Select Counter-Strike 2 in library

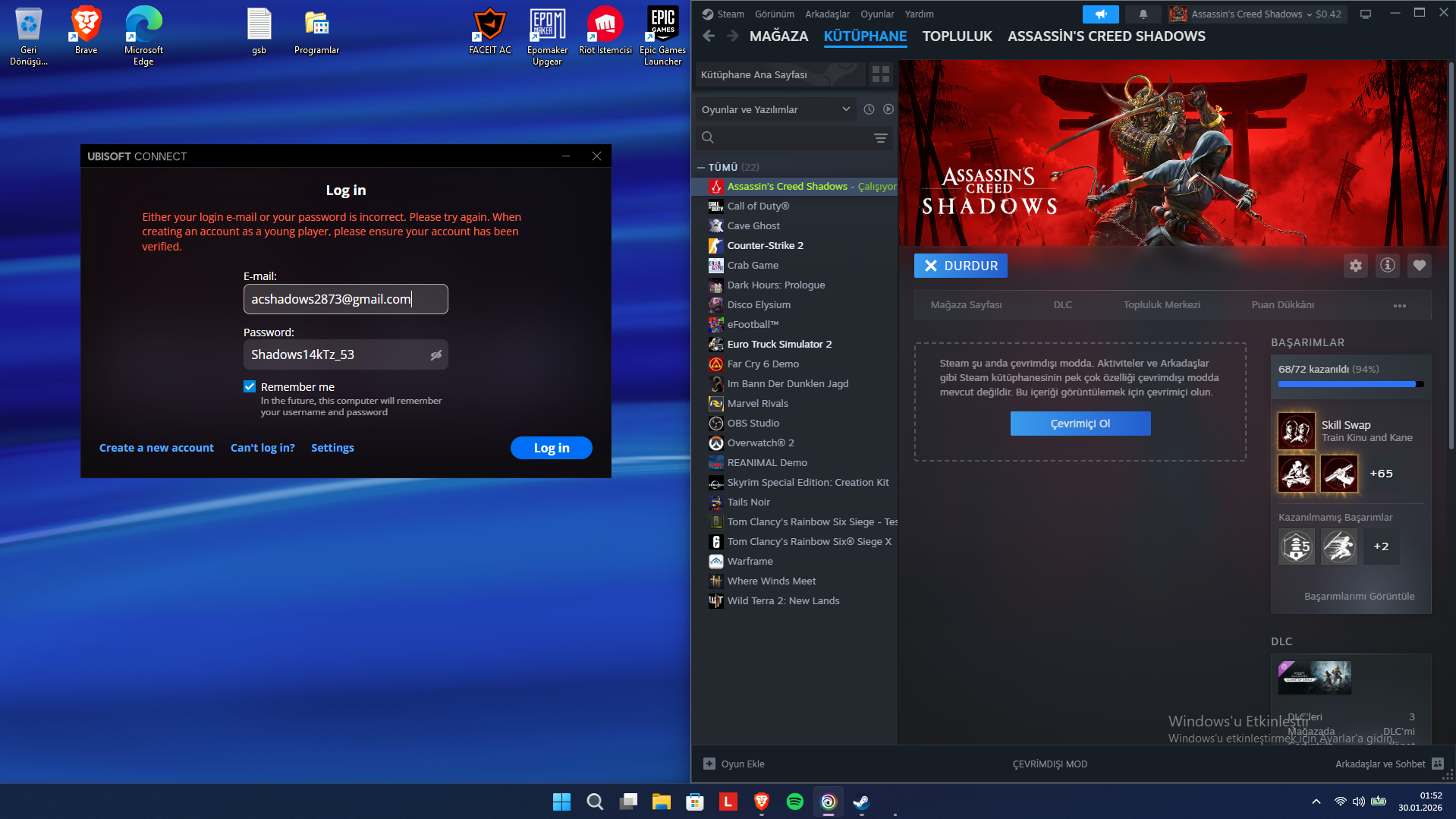click(x=794, y=245)
